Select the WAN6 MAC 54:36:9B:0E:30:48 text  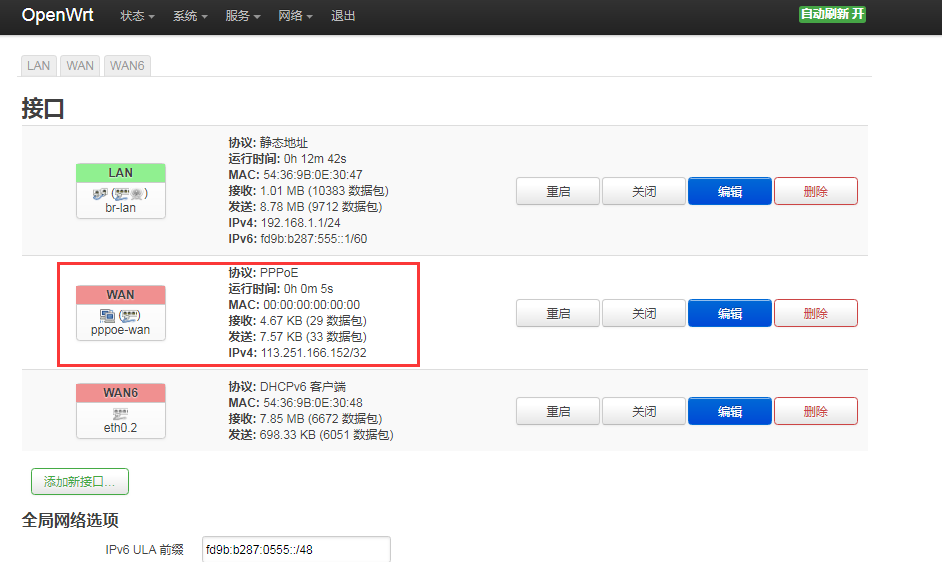click(313, 403)
